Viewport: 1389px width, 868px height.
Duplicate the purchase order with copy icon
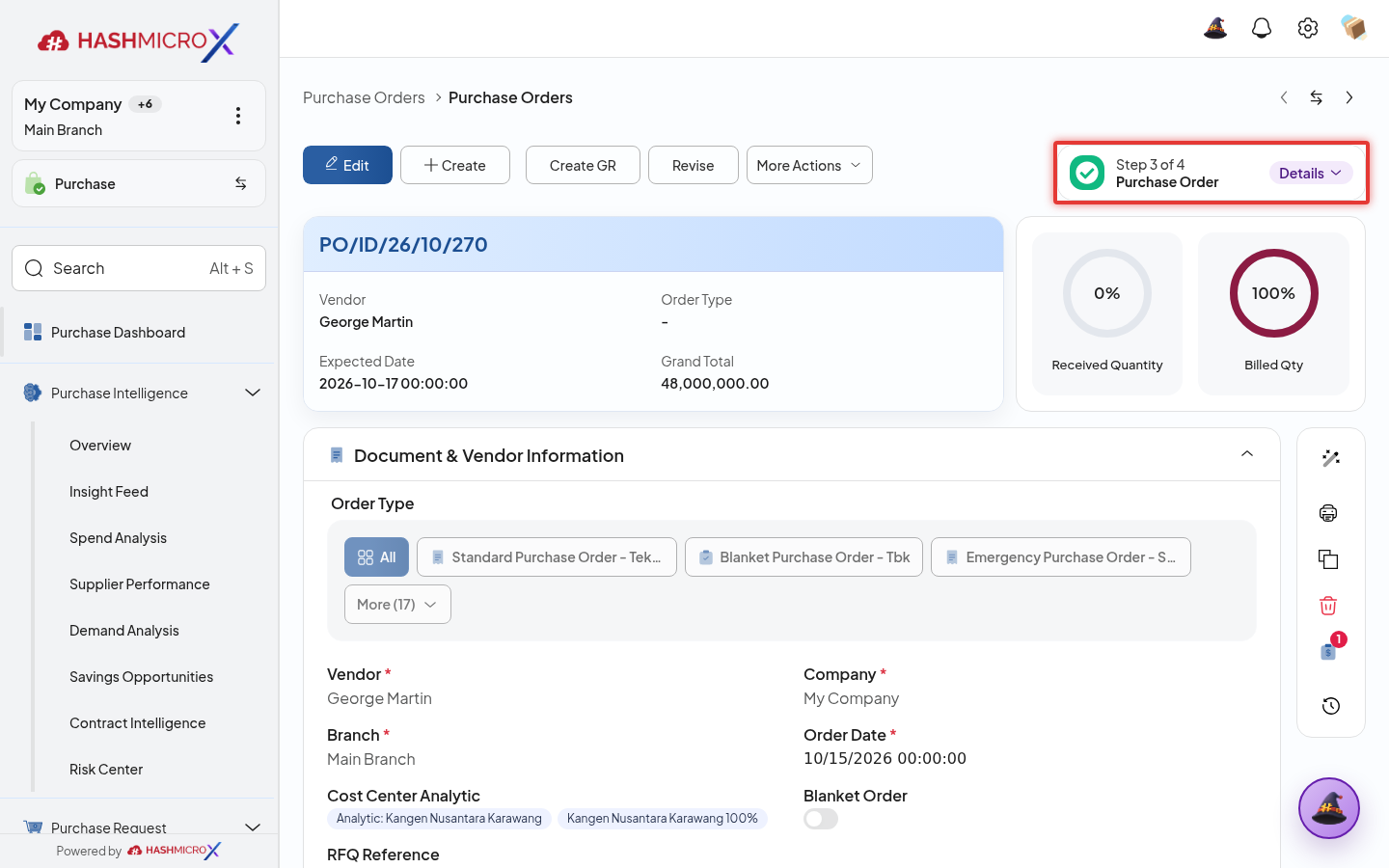[x=1328, y=559]
